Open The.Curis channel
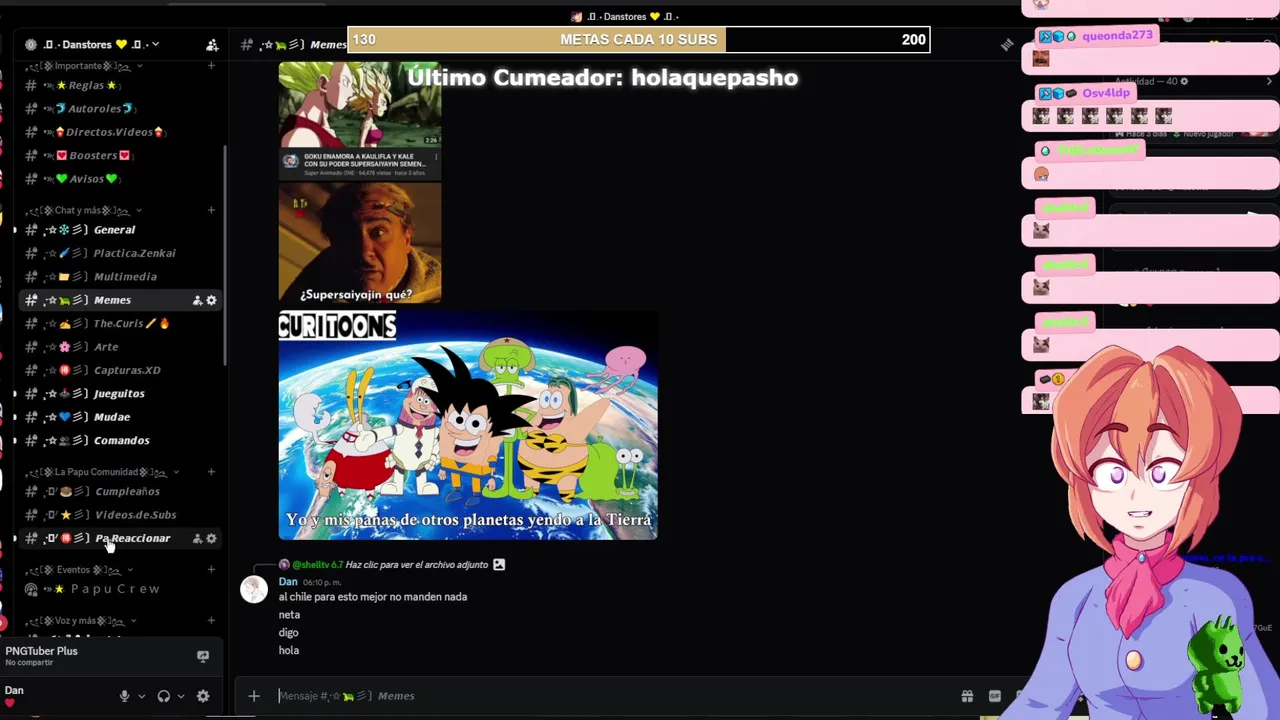Screen dimensions: 1280x720 click(x=120, y=324)
